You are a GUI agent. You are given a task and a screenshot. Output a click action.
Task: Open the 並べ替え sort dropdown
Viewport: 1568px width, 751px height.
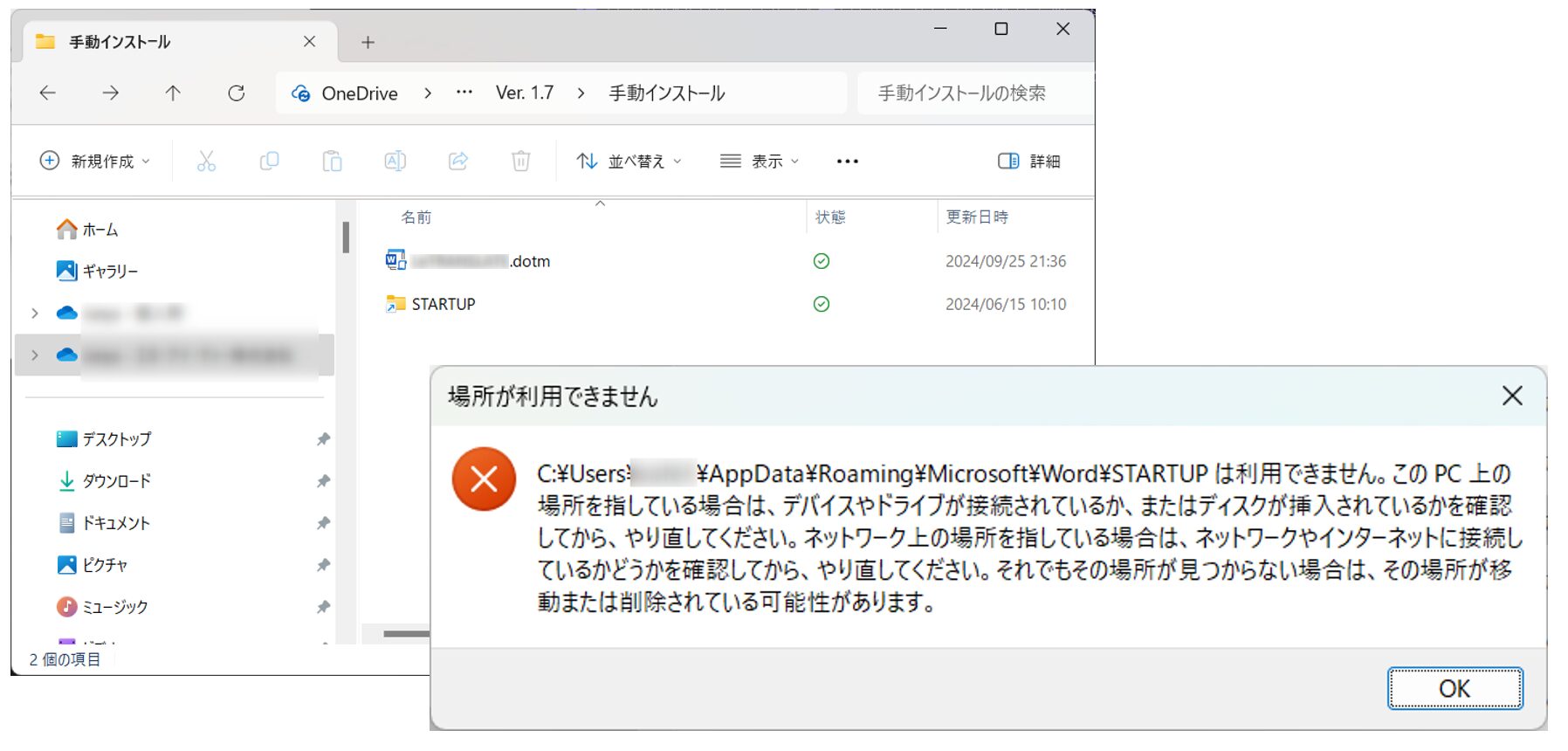(x=629, y=161)
